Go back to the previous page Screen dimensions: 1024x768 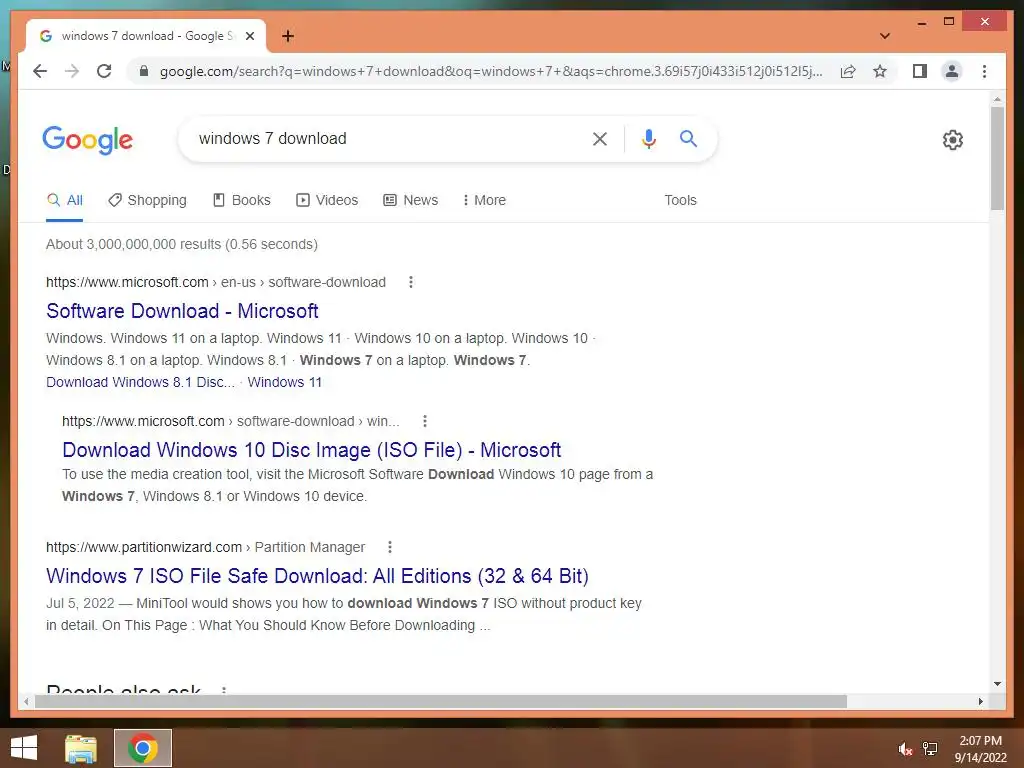click(40, 71)
